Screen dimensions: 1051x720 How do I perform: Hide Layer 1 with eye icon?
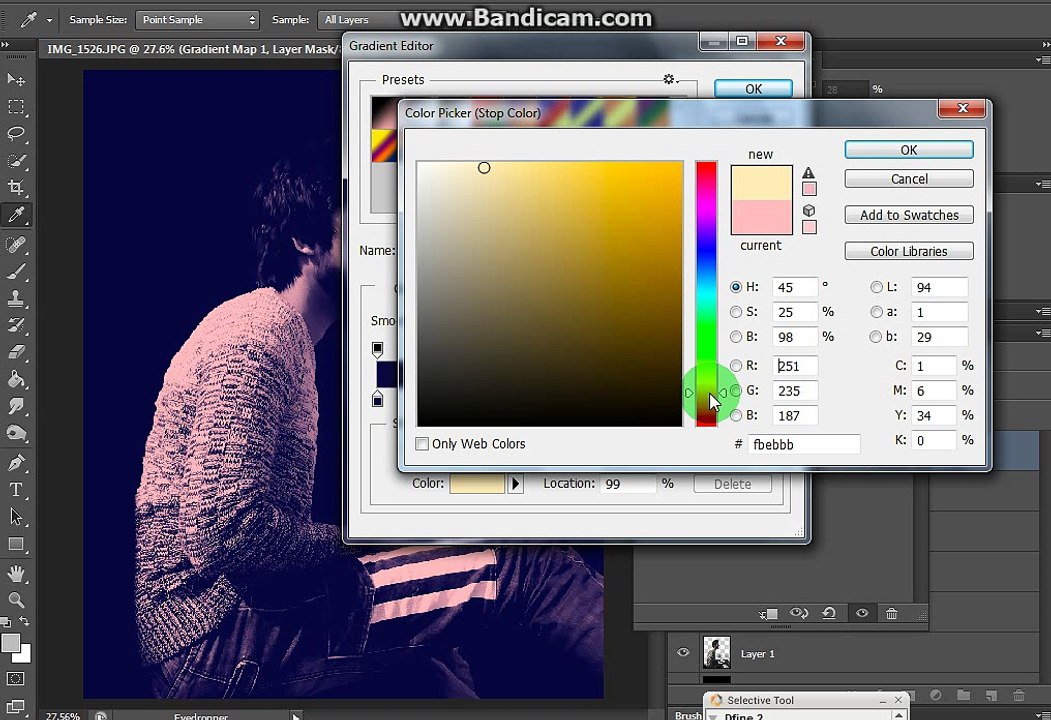[683, 652]
